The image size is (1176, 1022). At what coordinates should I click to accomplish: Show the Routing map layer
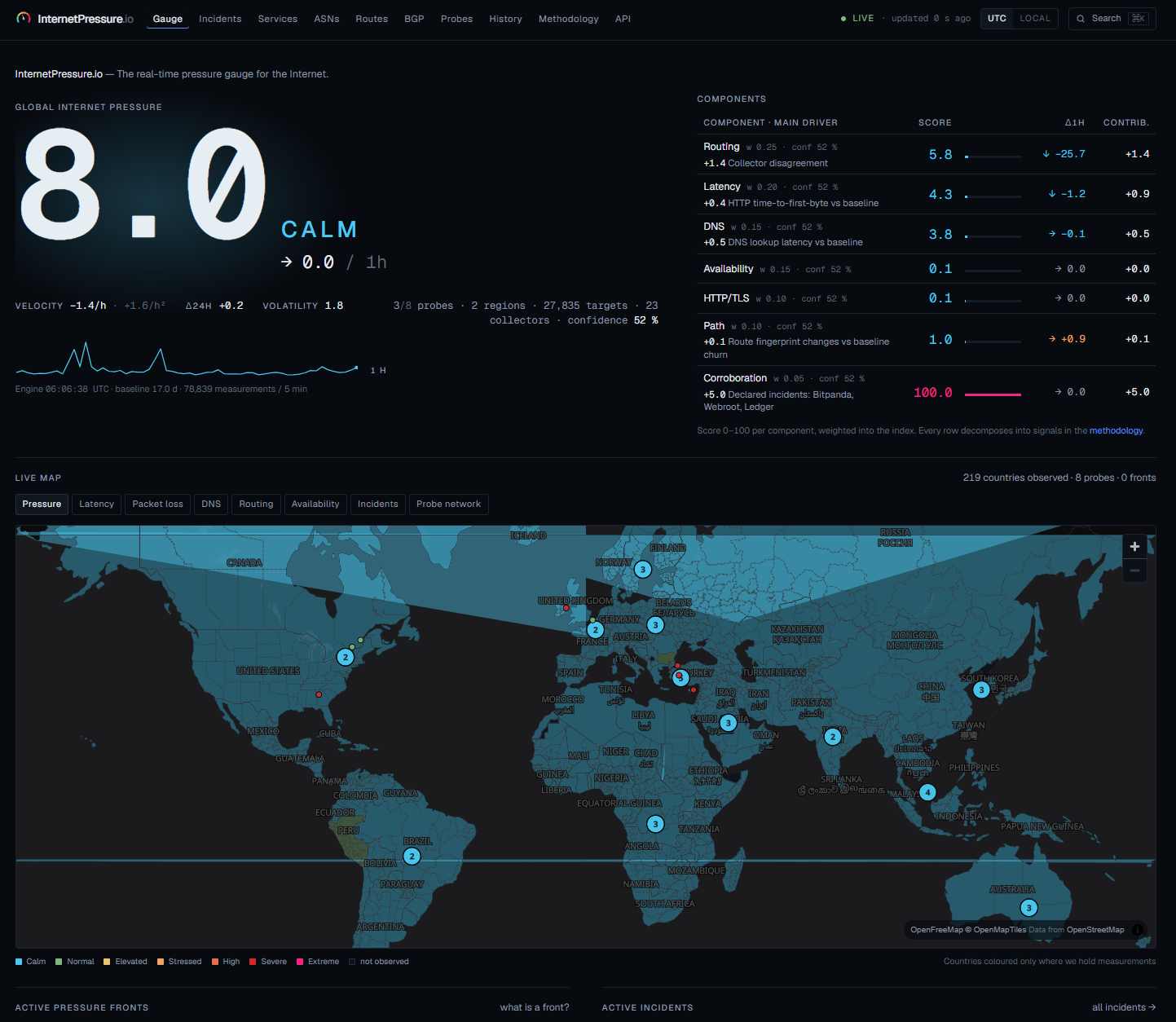click(x=256, y=504)
